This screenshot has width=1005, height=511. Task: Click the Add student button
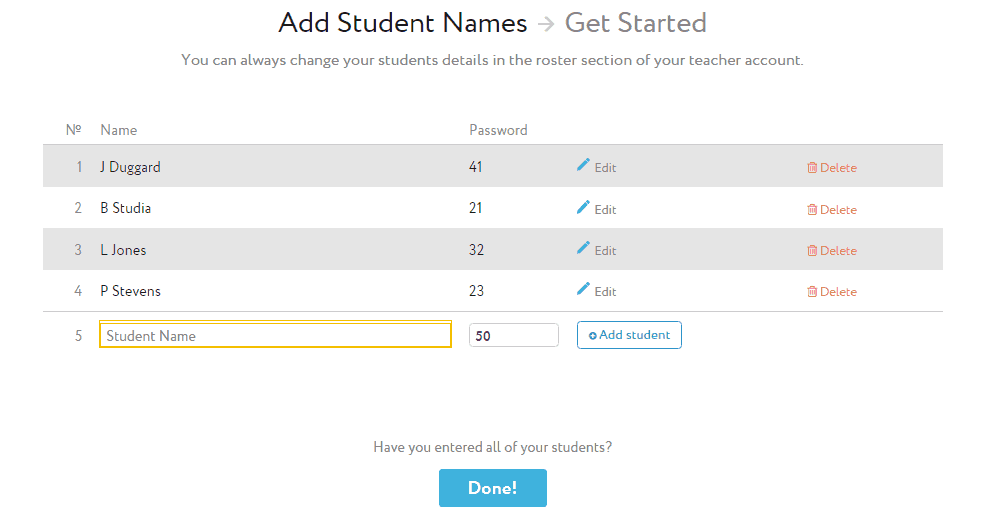tap(629, 335)
